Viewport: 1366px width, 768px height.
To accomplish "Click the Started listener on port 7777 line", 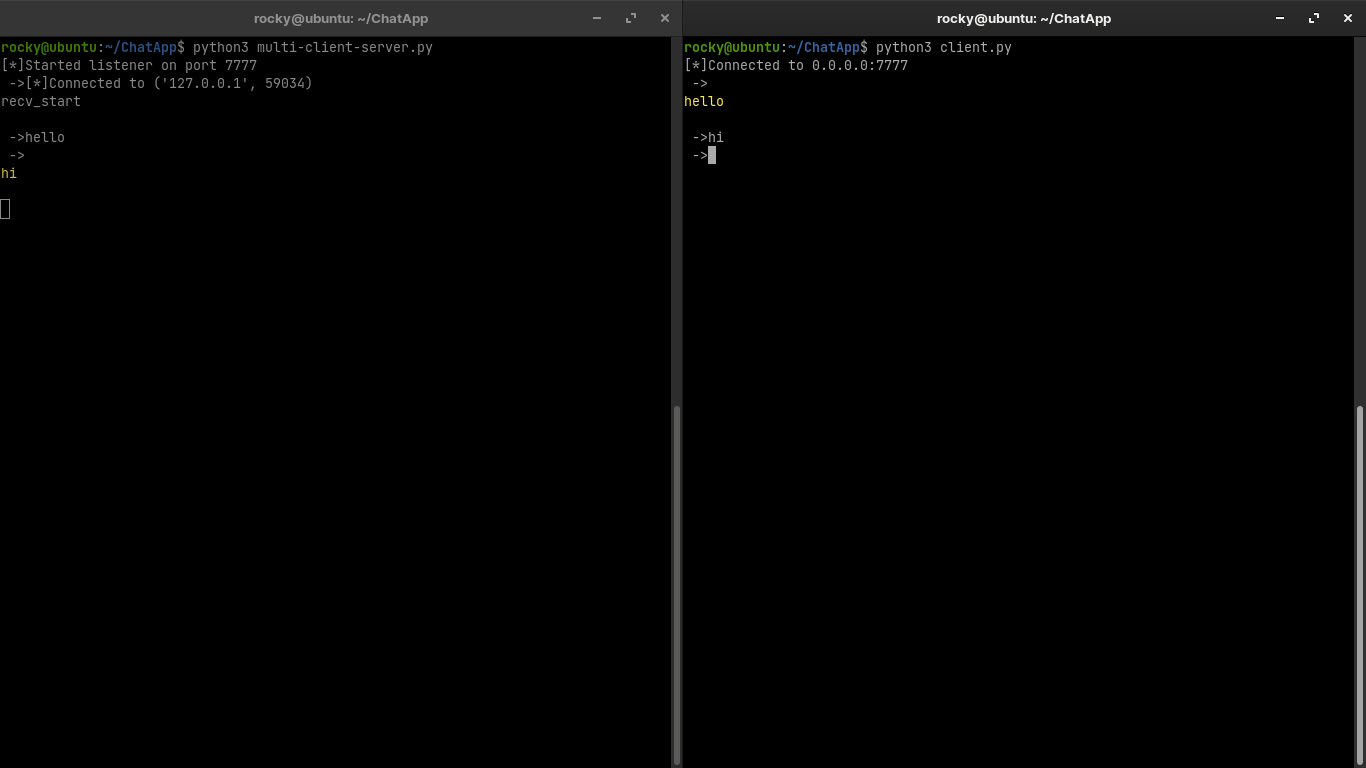I will click(128, 65).
